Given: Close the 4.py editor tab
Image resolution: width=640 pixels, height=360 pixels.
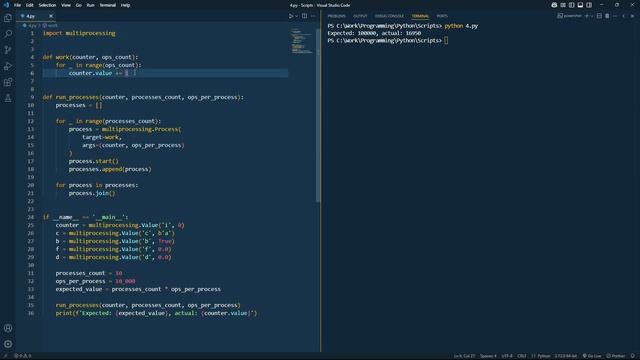Looking at the screenshot, I should 51,16.
